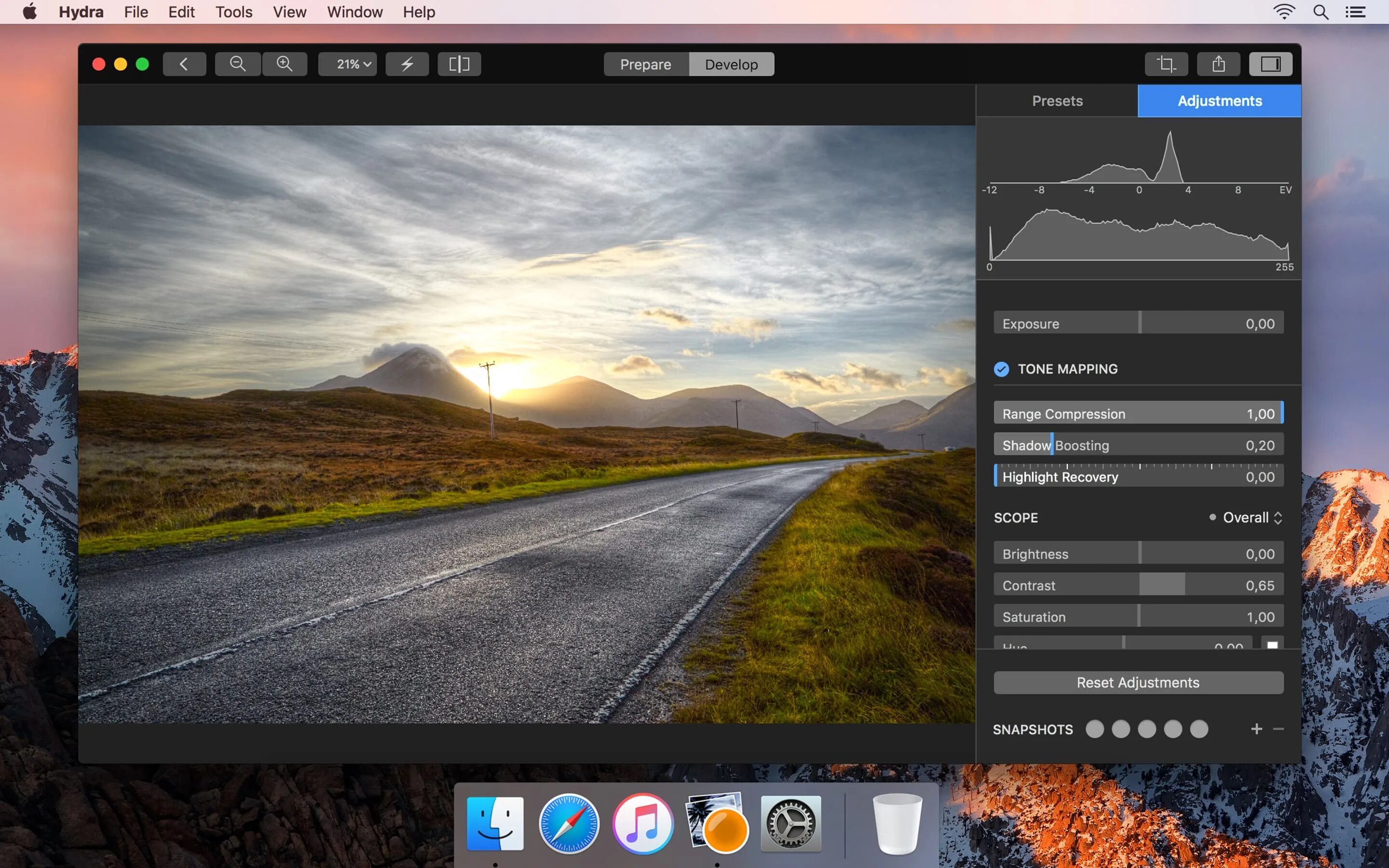Open the share export icon
This screenshot has height=868, width=1389.
point(1218,64)
